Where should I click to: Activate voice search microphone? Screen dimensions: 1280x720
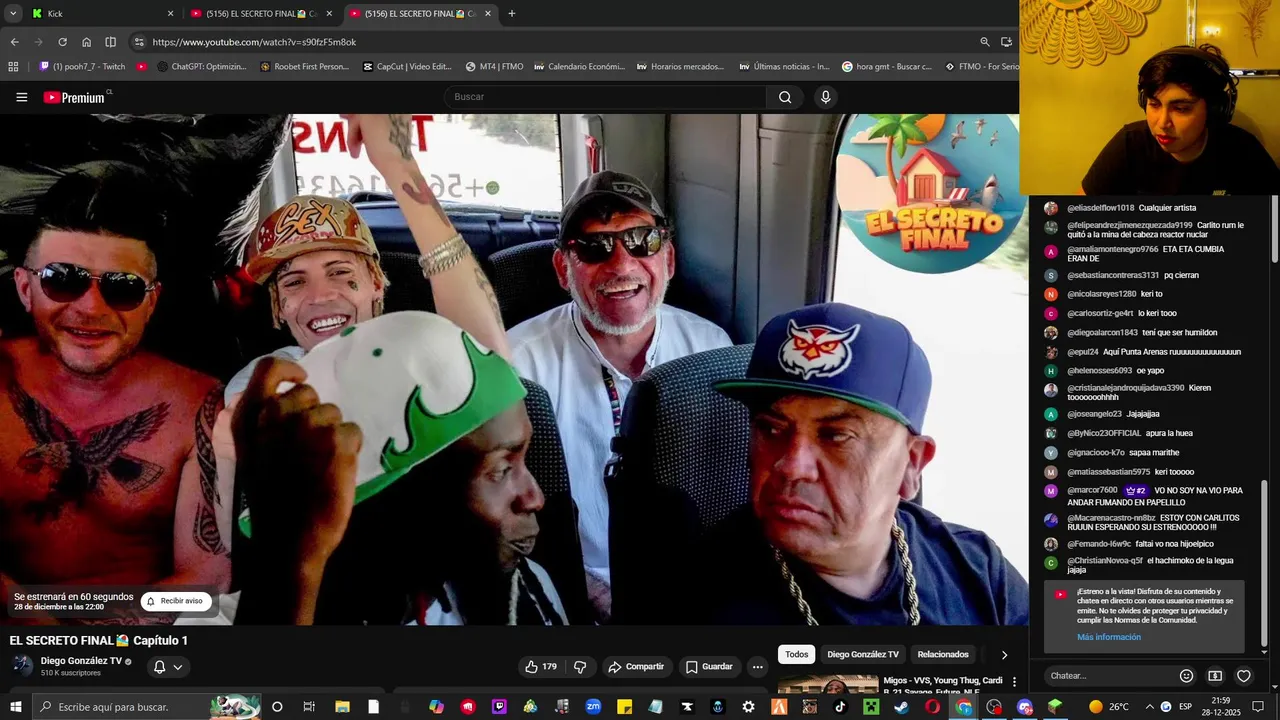[825, 97]
